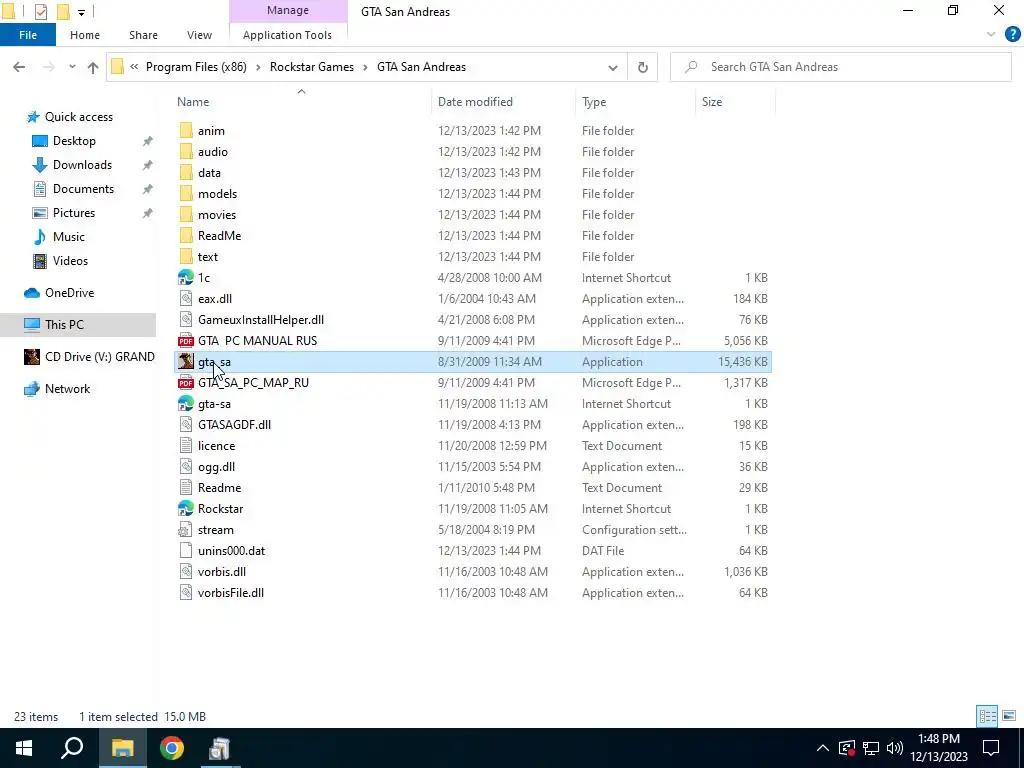Screen dimensions: 1024x768
Task: Refresh the GTA San Andreas folder
Action: (643, 67)
